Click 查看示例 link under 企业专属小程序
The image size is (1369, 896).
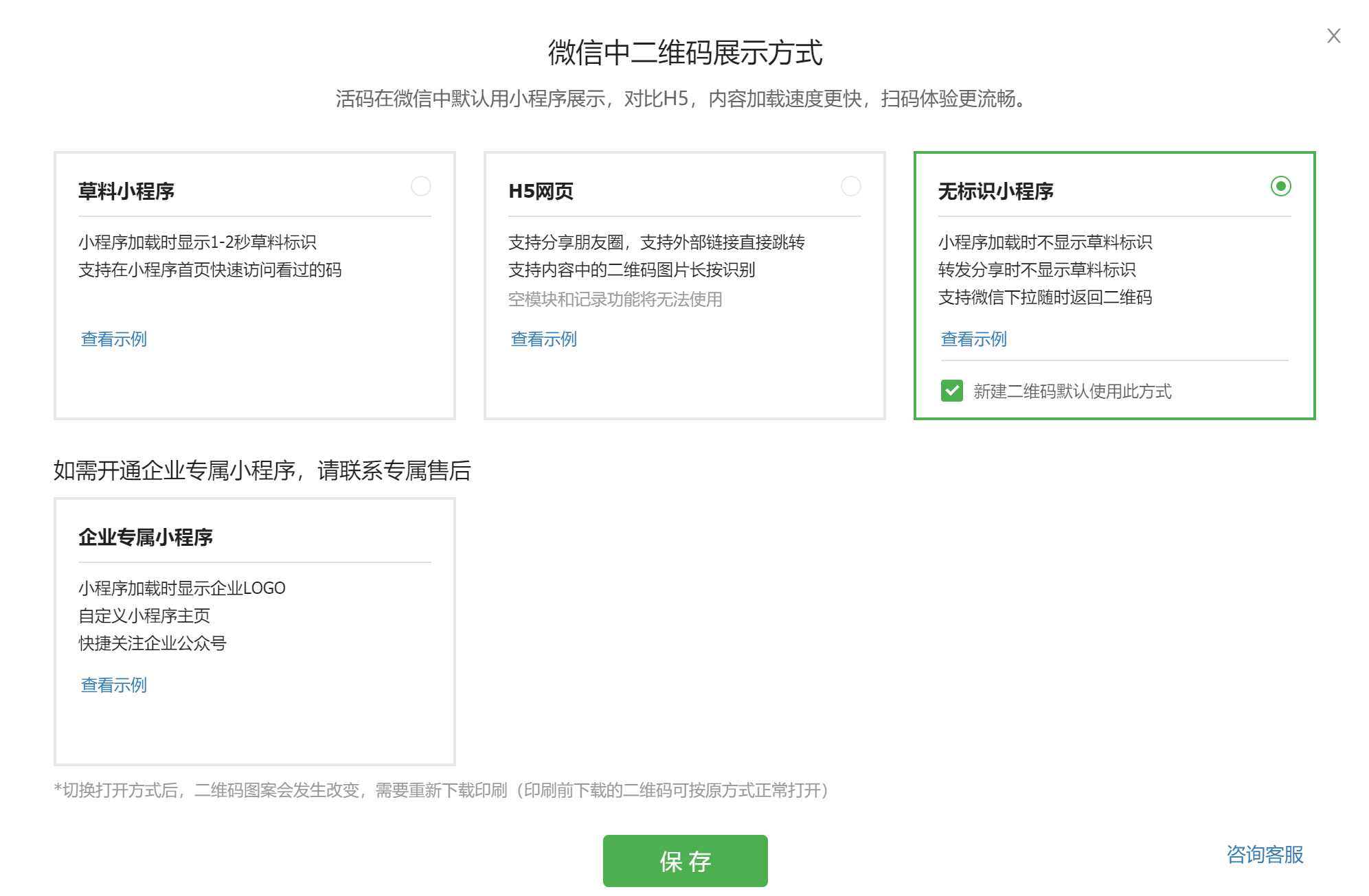click(114, 685)
